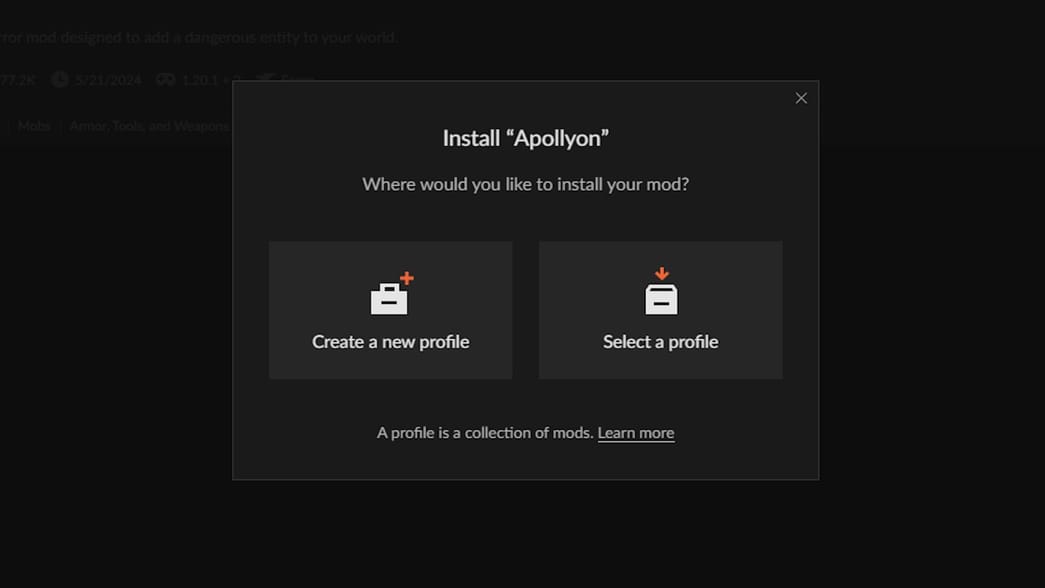Click the clock icon beside the 5/21/2024 date
This screenshot has width=1045, height=588.
coord(59,79)
